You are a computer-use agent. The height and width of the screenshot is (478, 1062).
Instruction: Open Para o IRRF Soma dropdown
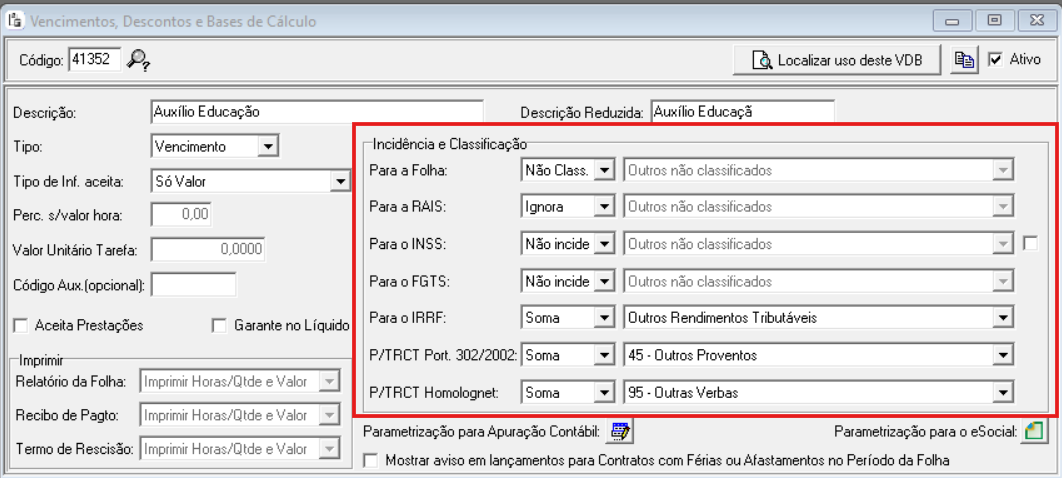pyautogui.click(x=603, y=318)
